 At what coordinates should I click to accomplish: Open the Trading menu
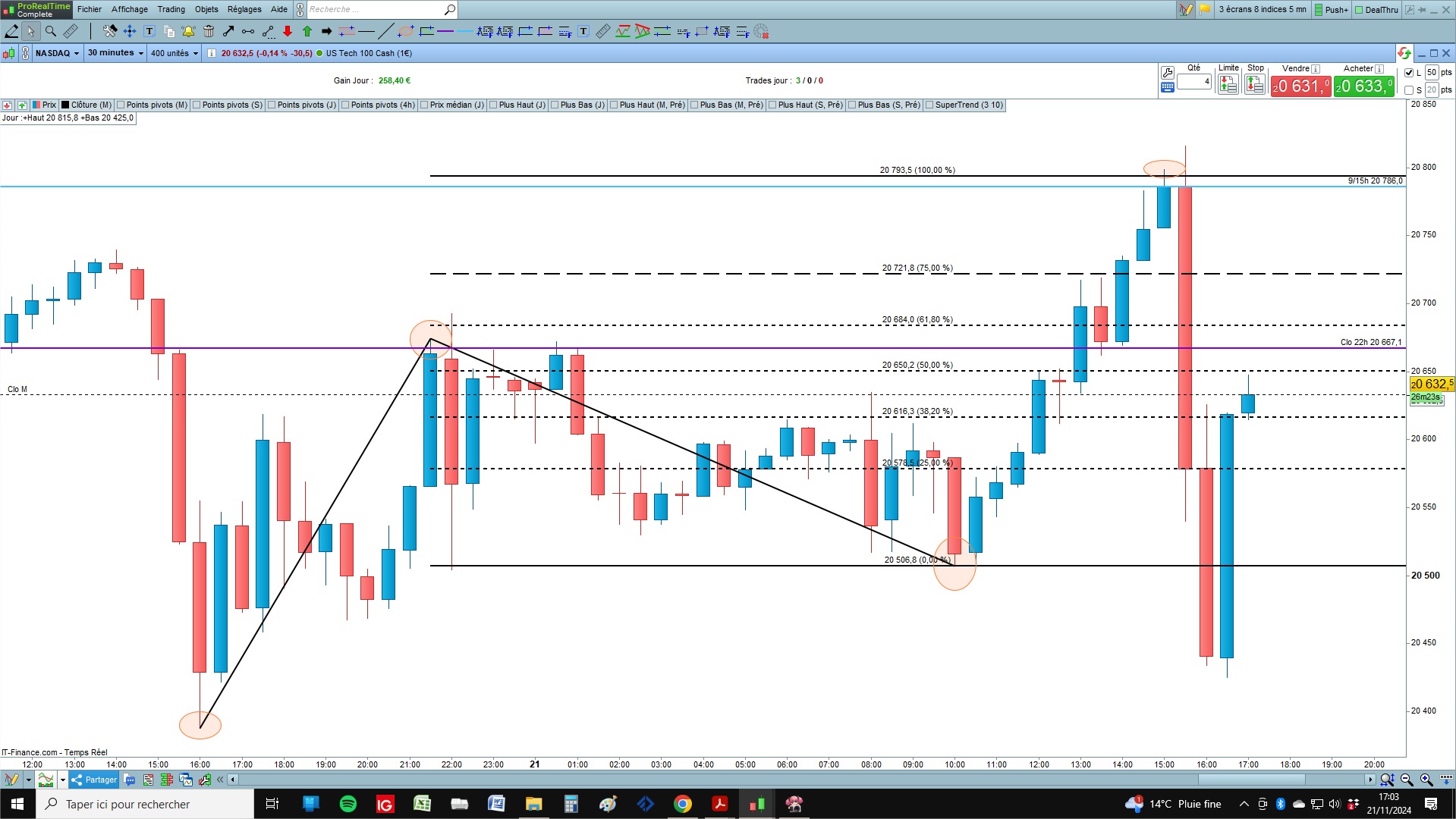[x=171, y=9]
